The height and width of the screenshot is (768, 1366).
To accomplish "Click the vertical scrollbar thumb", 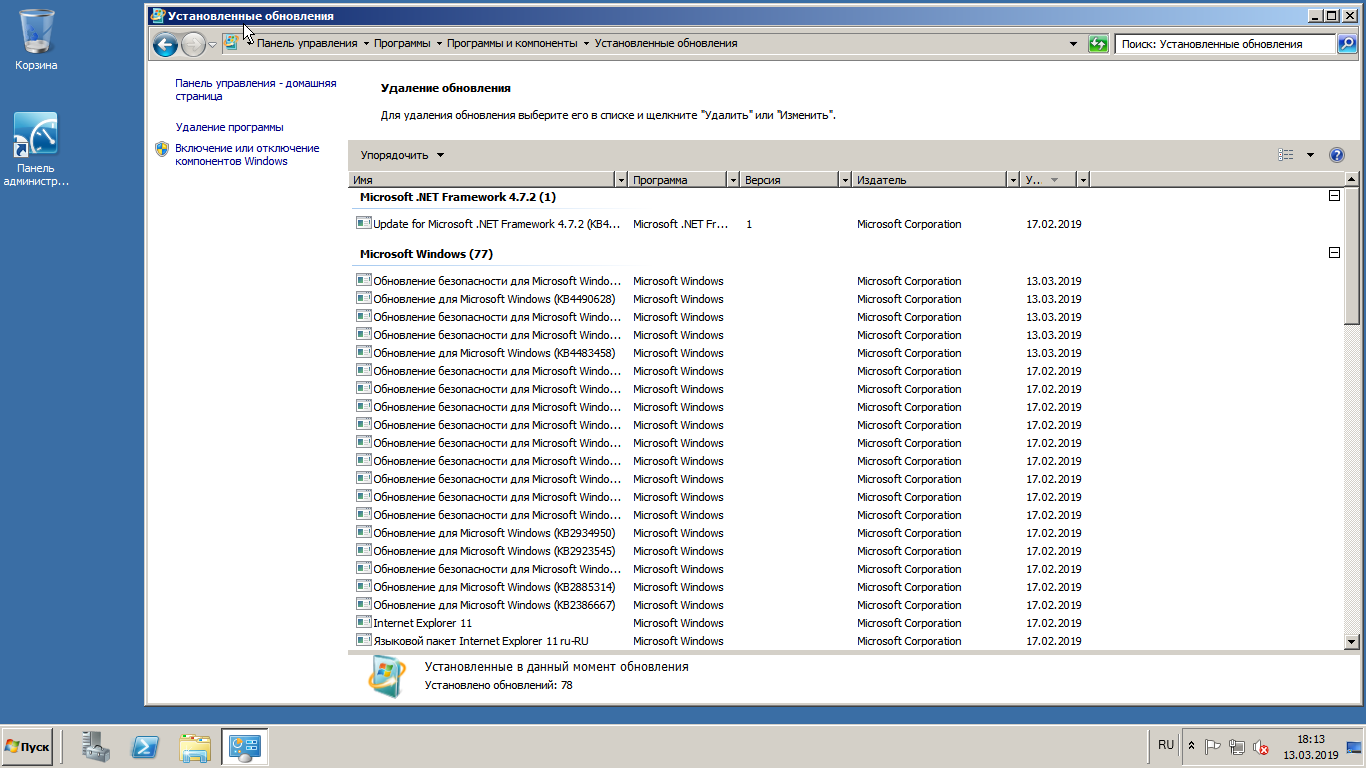I will [x=1351, y=257].
